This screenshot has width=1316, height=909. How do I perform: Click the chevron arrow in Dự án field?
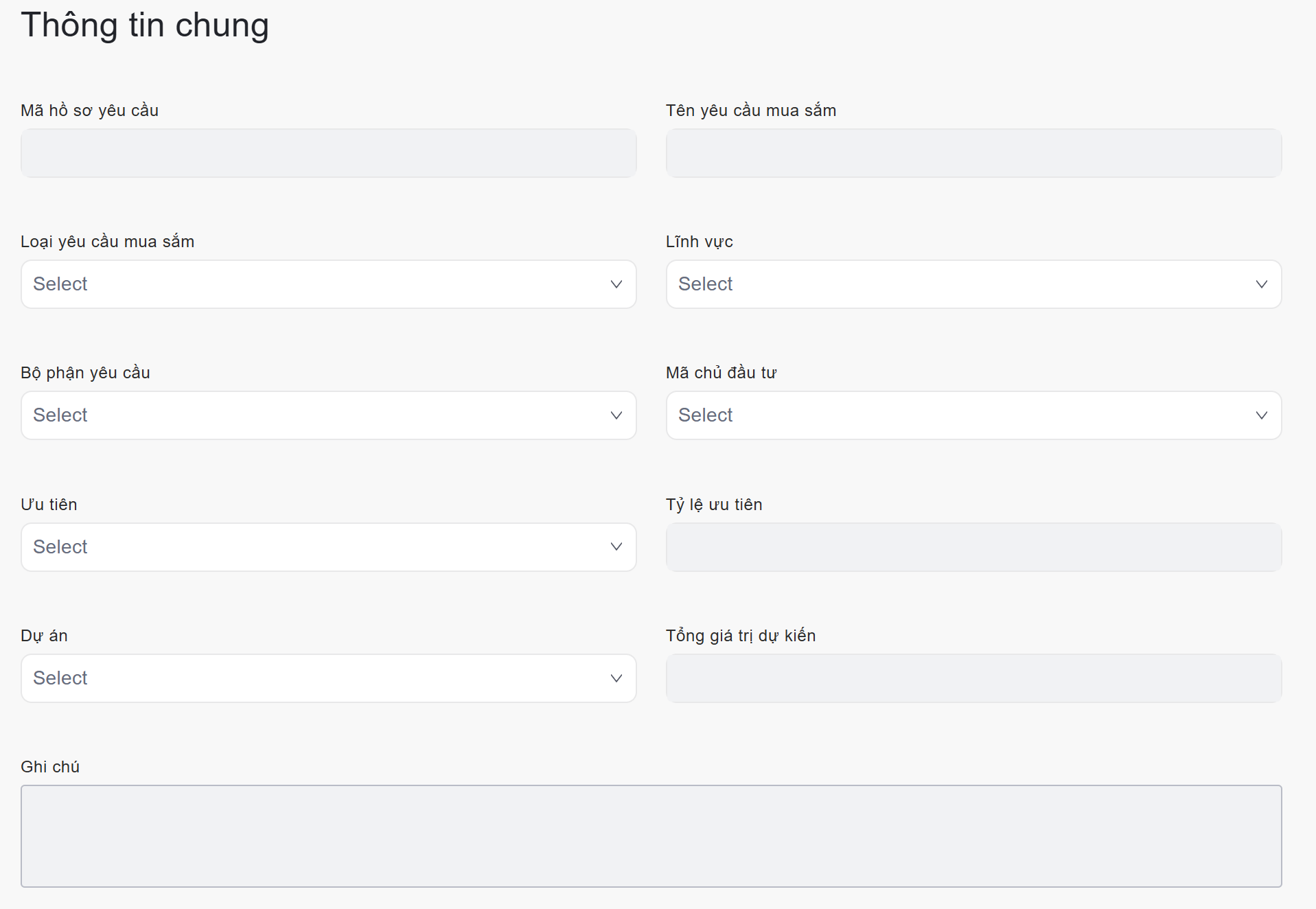click(616, 678)
